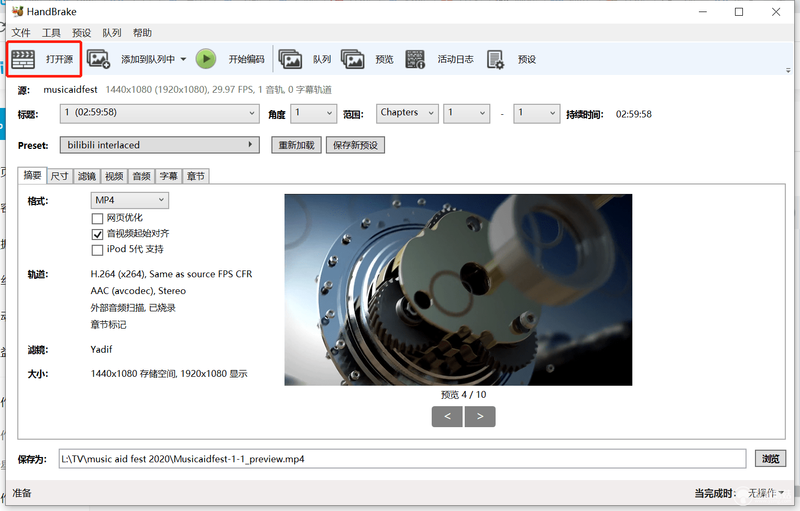Click the Yadif filter text
The image size is (800, 511).
tap(101, 349)
